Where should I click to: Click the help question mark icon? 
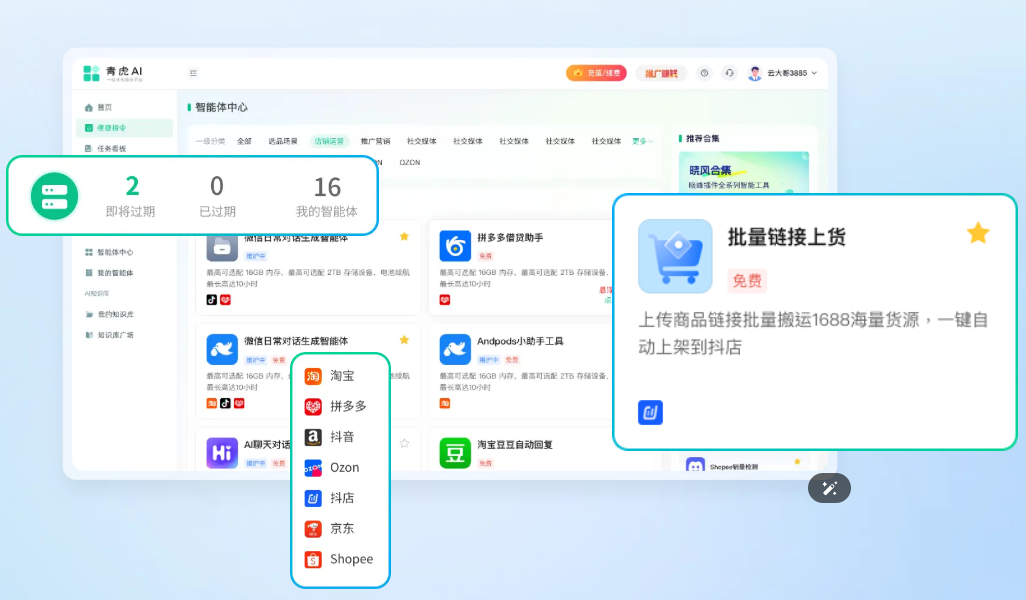704,73
